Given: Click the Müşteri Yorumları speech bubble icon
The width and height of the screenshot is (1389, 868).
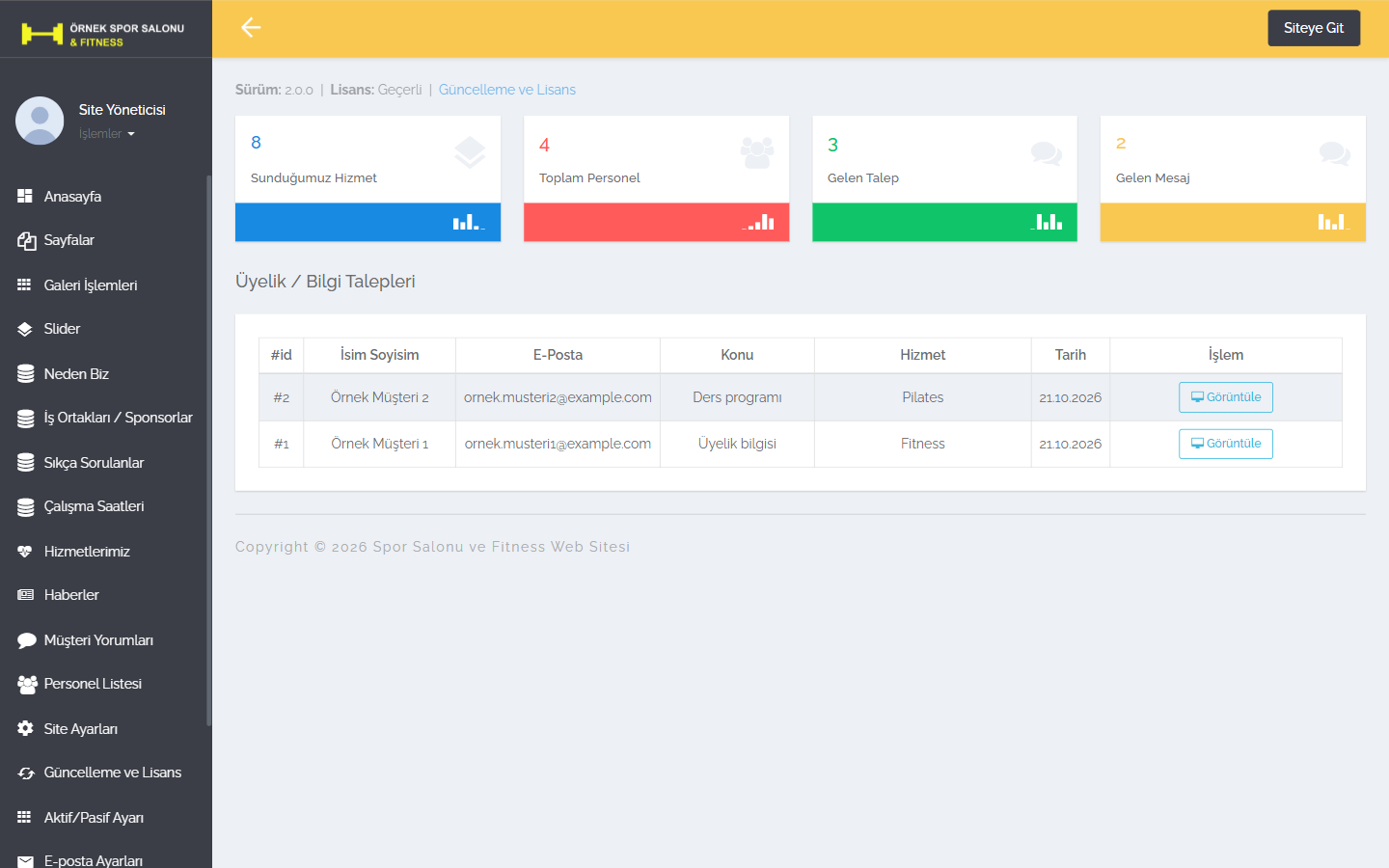Looking at the screenshot, I should 26,640.
